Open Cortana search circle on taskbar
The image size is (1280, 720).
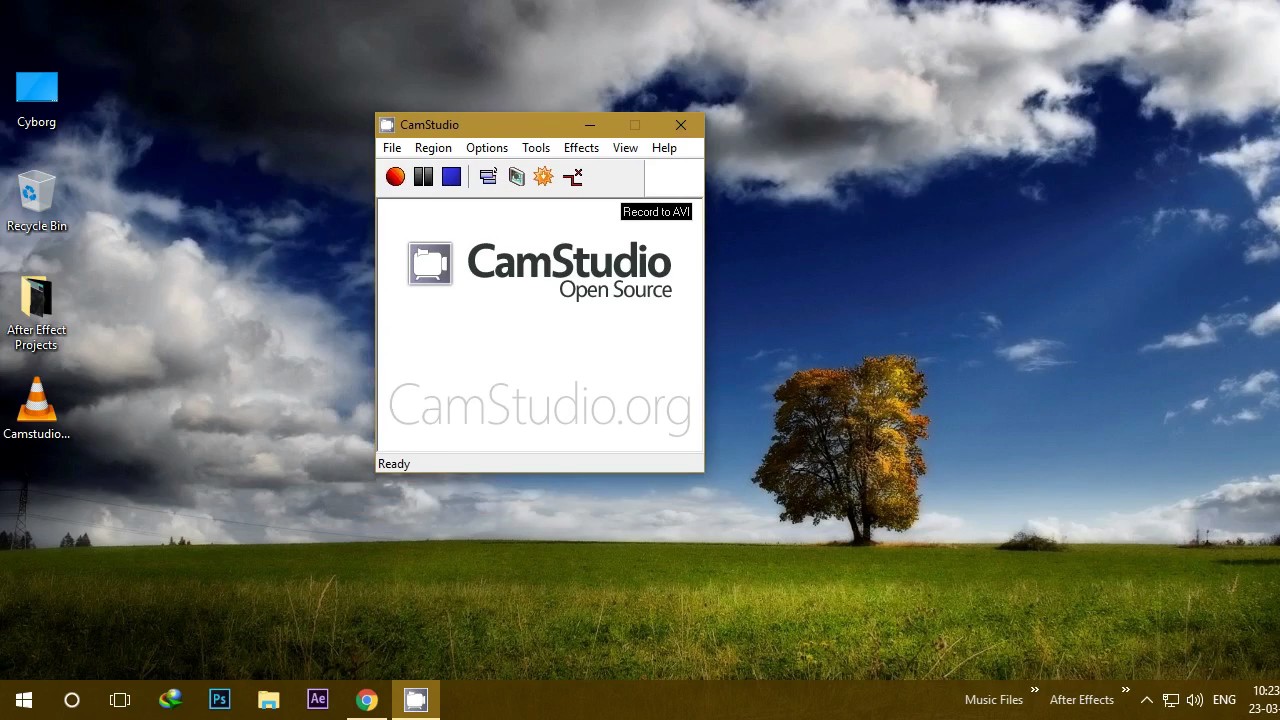pyautogui.click(x=72, y=700)
